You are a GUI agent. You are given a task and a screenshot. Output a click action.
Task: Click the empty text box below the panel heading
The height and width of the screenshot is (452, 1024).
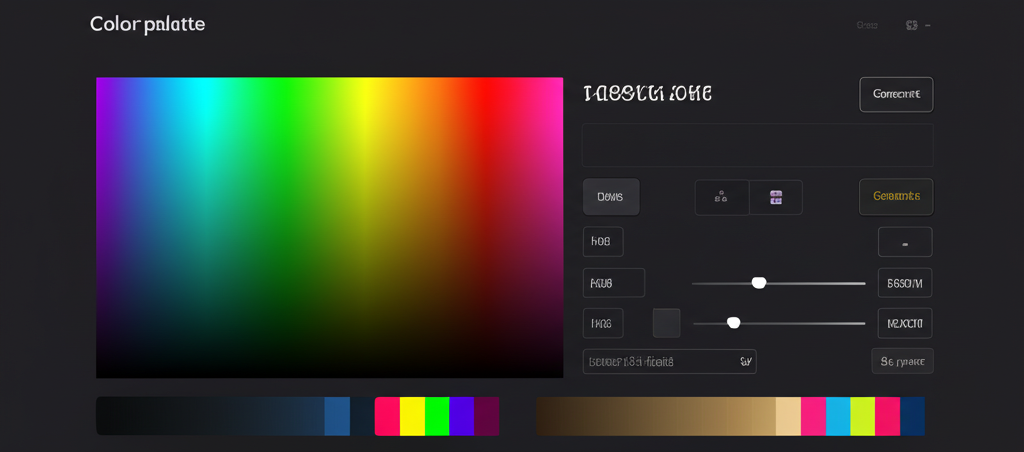pos(758,145)
